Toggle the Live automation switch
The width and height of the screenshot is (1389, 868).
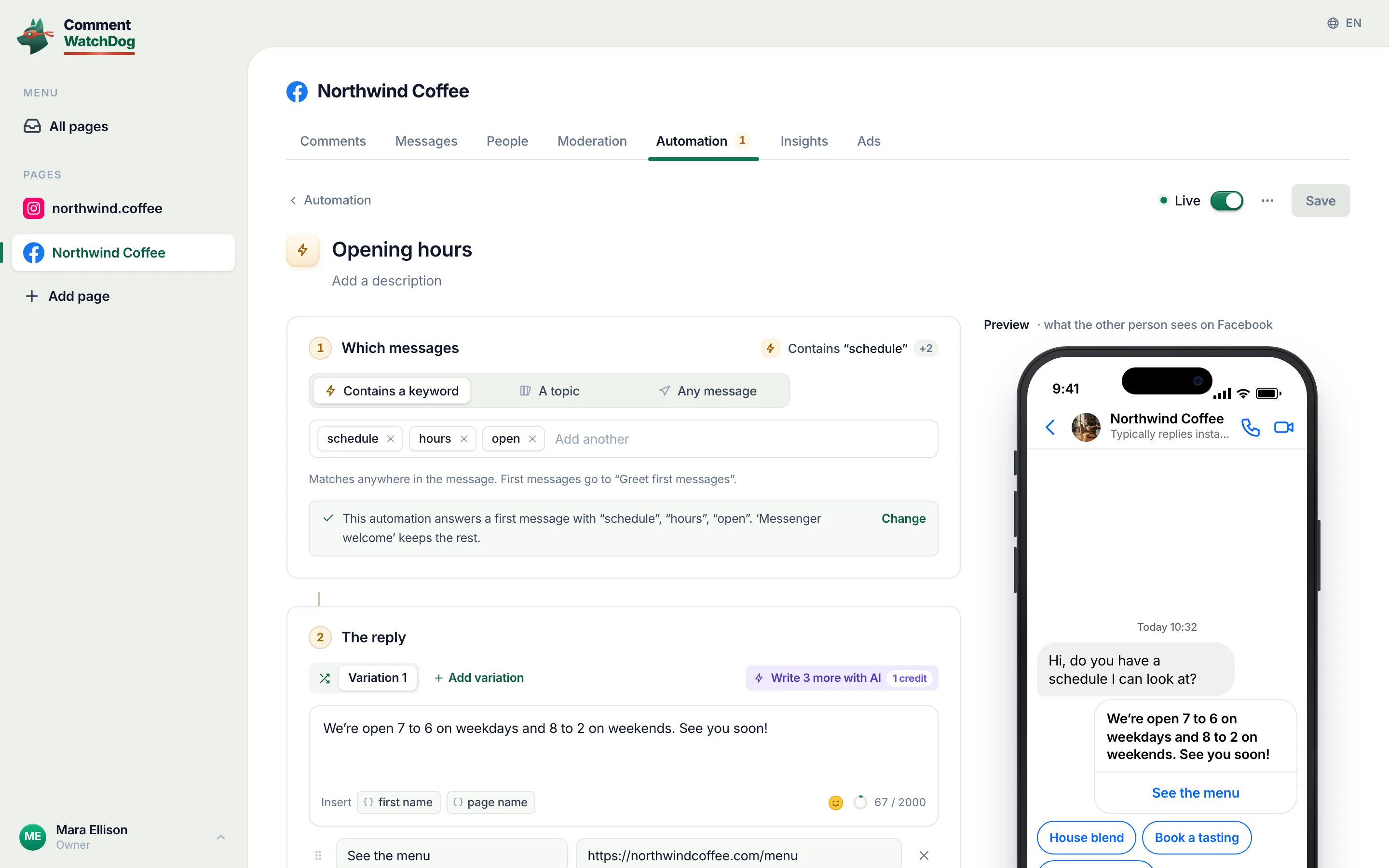click(x=1226, y=201)
